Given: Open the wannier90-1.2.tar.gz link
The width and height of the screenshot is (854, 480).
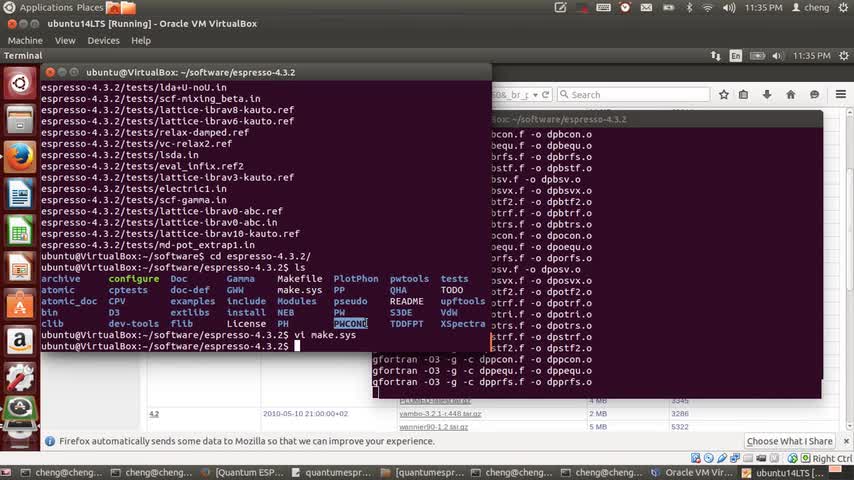Looking at the screenshot, I should pyautogui.click(x=434, y=427).
